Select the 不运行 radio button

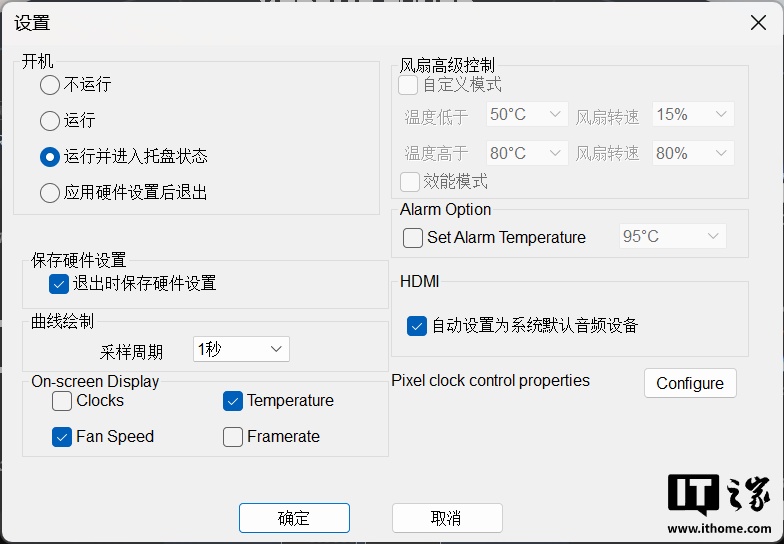point(50,85)
